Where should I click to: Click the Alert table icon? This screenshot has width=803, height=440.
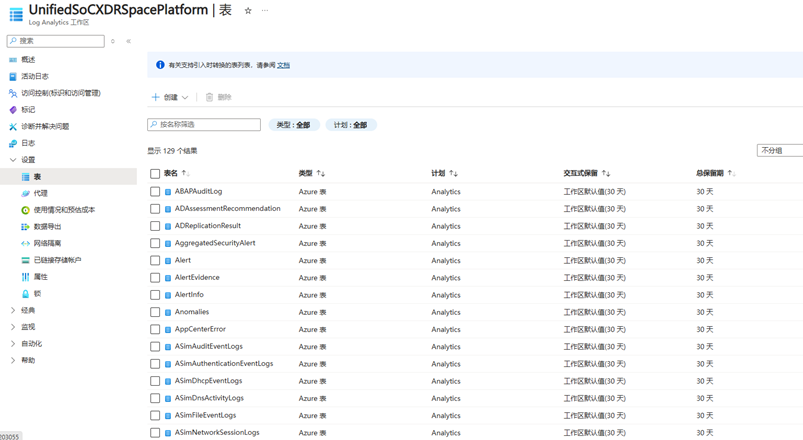168,261
